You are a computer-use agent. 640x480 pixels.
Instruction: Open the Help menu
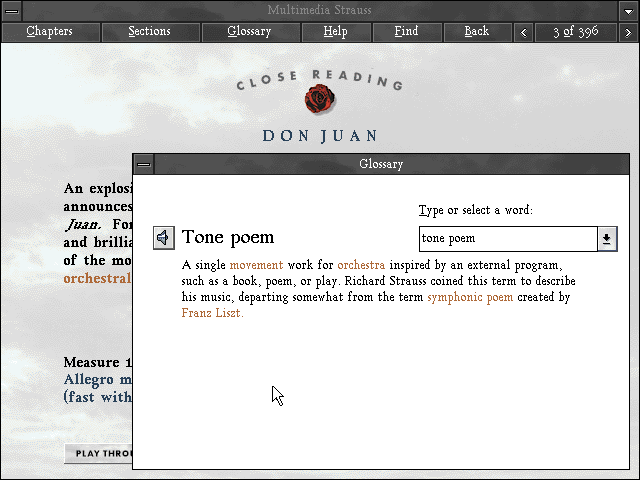[x=336, y=32]
